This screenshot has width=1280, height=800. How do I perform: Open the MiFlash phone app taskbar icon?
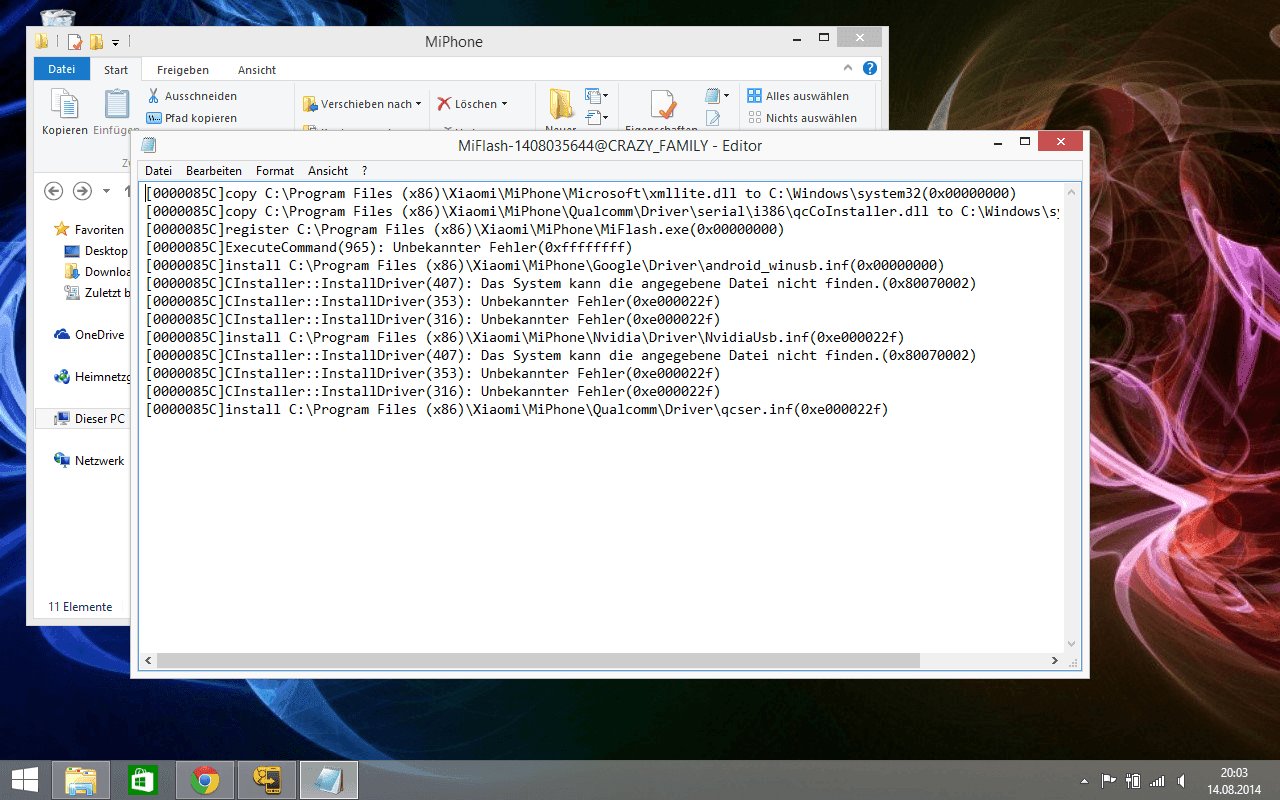click(267, 780)
